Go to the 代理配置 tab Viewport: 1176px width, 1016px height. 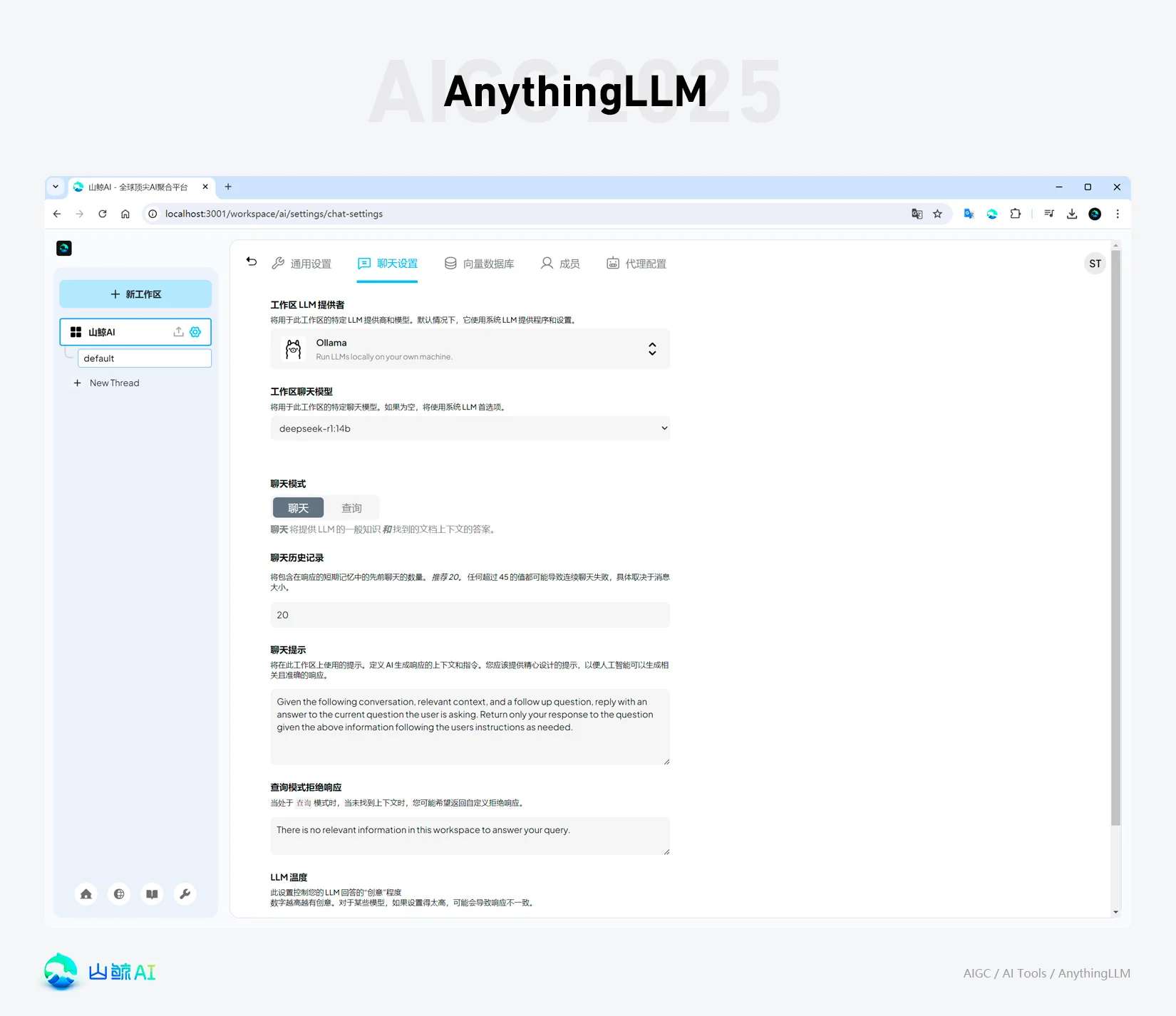(636, 264)
